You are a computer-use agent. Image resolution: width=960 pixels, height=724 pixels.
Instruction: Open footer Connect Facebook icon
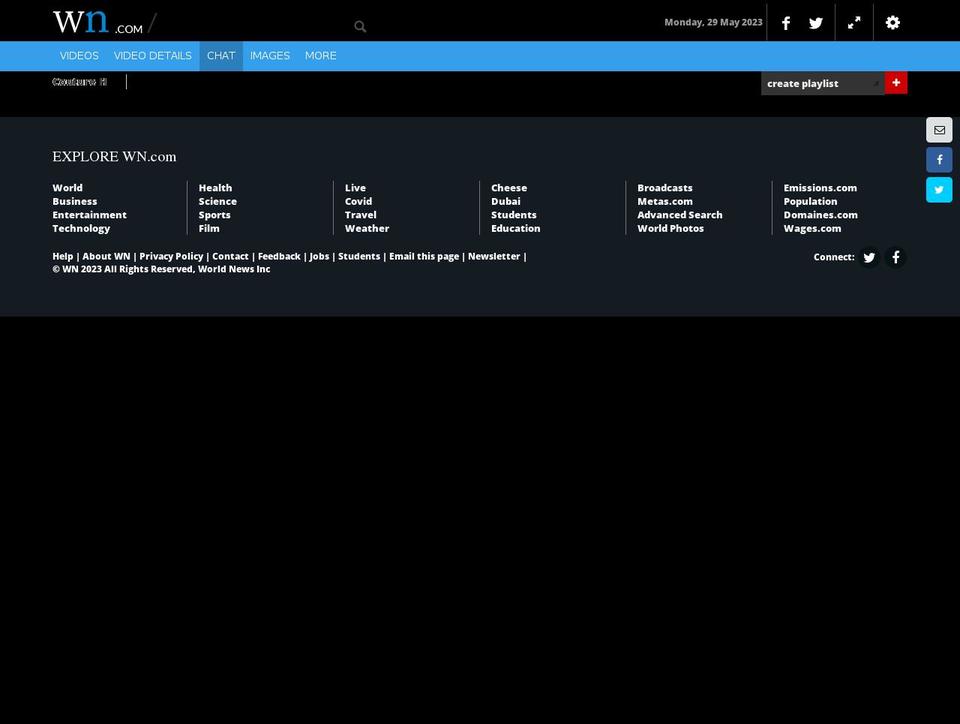896,257
